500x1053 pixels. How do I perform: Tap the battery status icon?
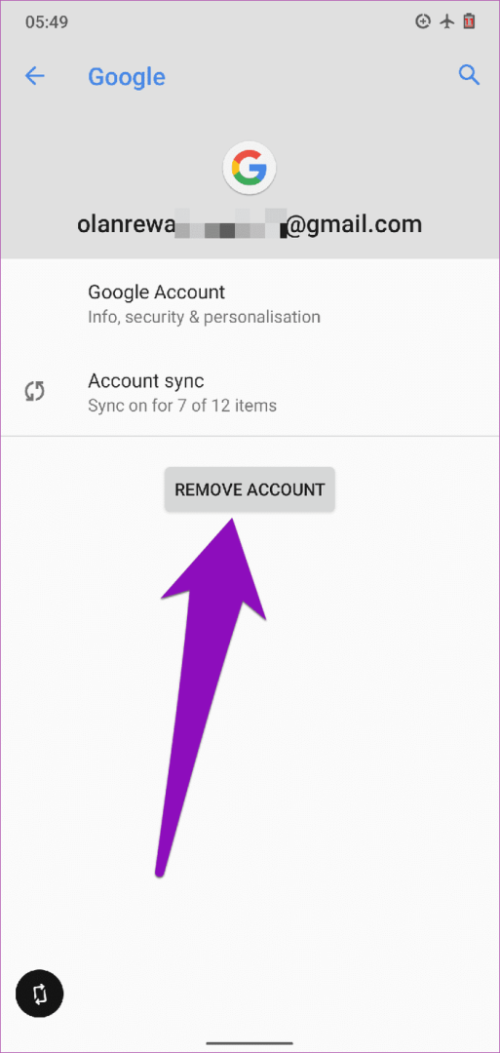(x=468, y=21)
